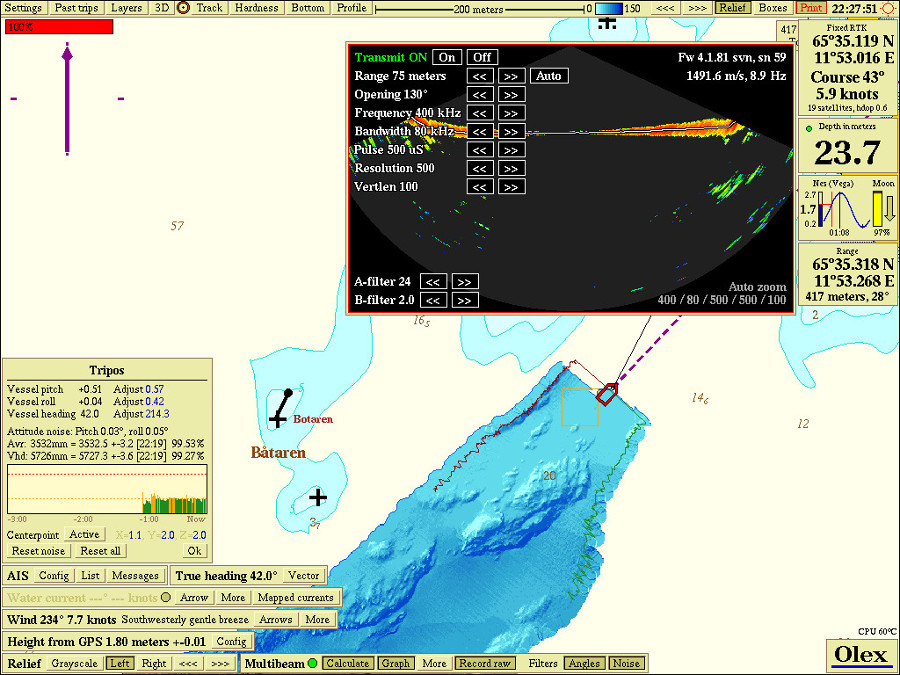Turn sonar transmit Off

pyautogui.click(x=483, y=57)
